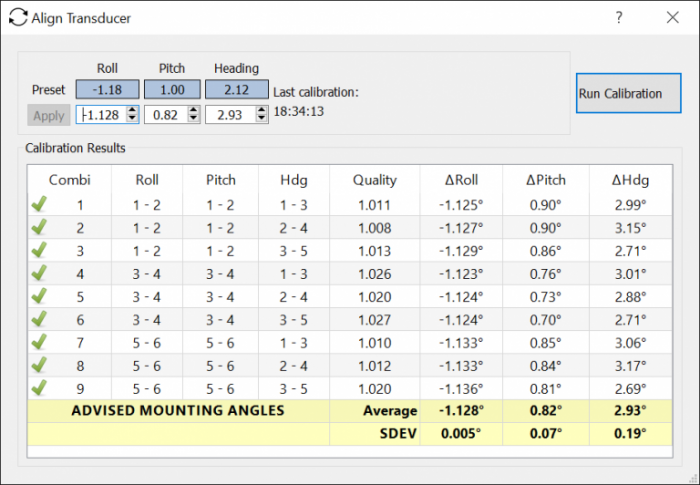
Task: Click the last calibration time 18:34:13
Action: pyautogui.click(x=299, y=111)
